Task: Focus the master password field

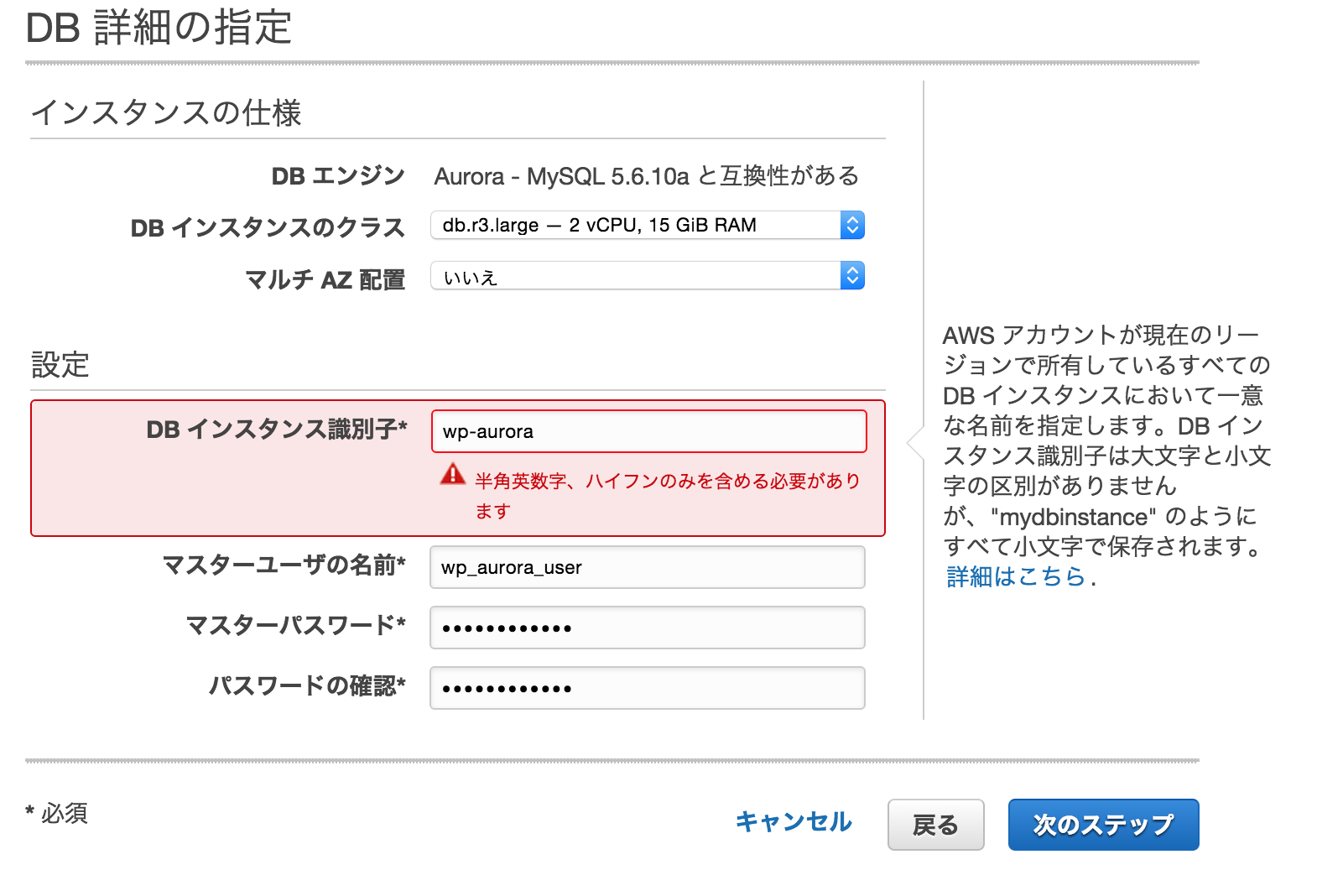Action: coord(648,628)
